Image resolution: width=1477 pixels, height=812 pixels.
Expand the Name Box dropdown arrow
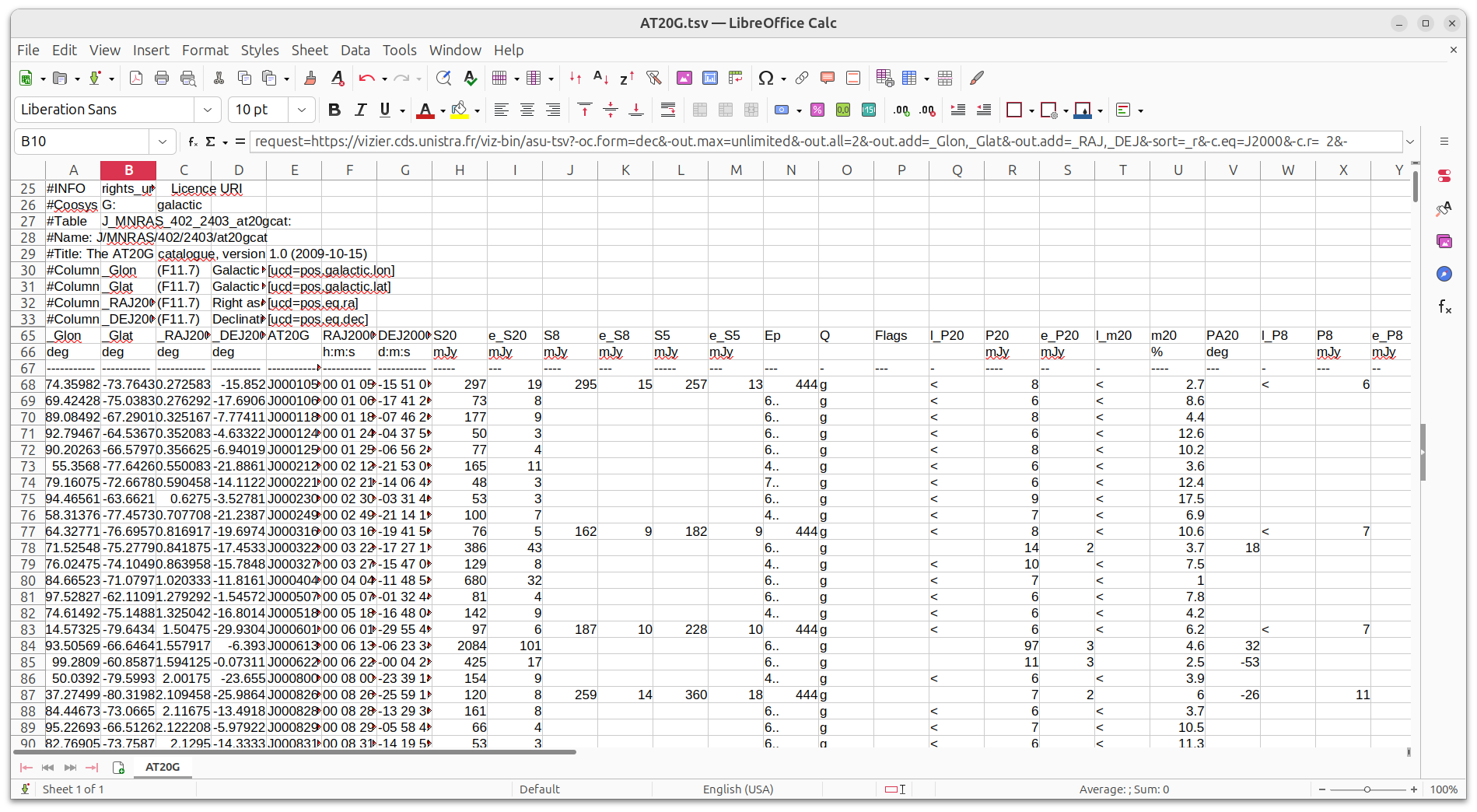coord(162,142)
